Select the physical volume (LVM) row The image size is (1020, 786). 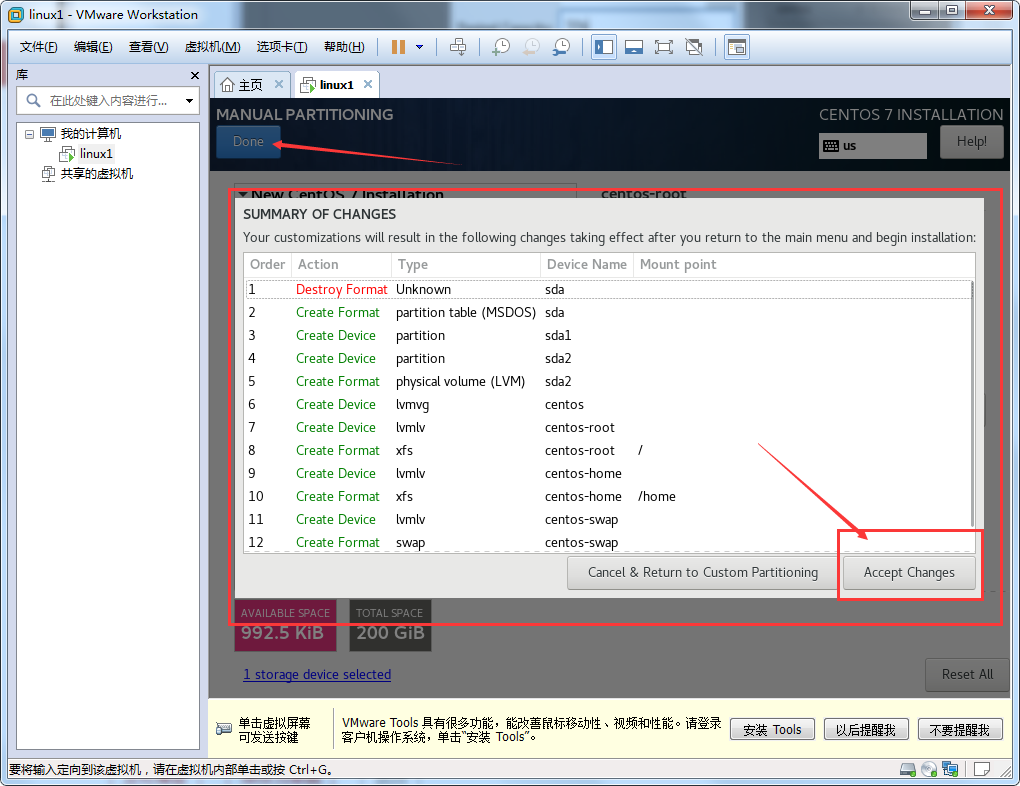click(608, 381)
